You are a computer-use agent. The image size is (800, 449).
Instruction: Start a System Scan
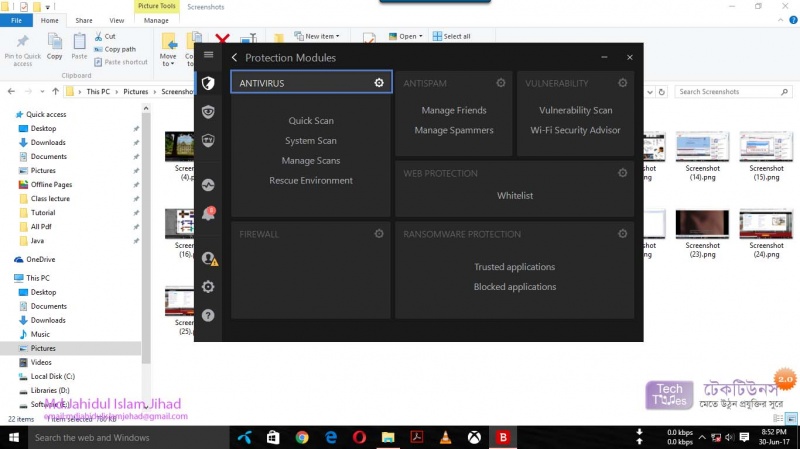point(311,141)
